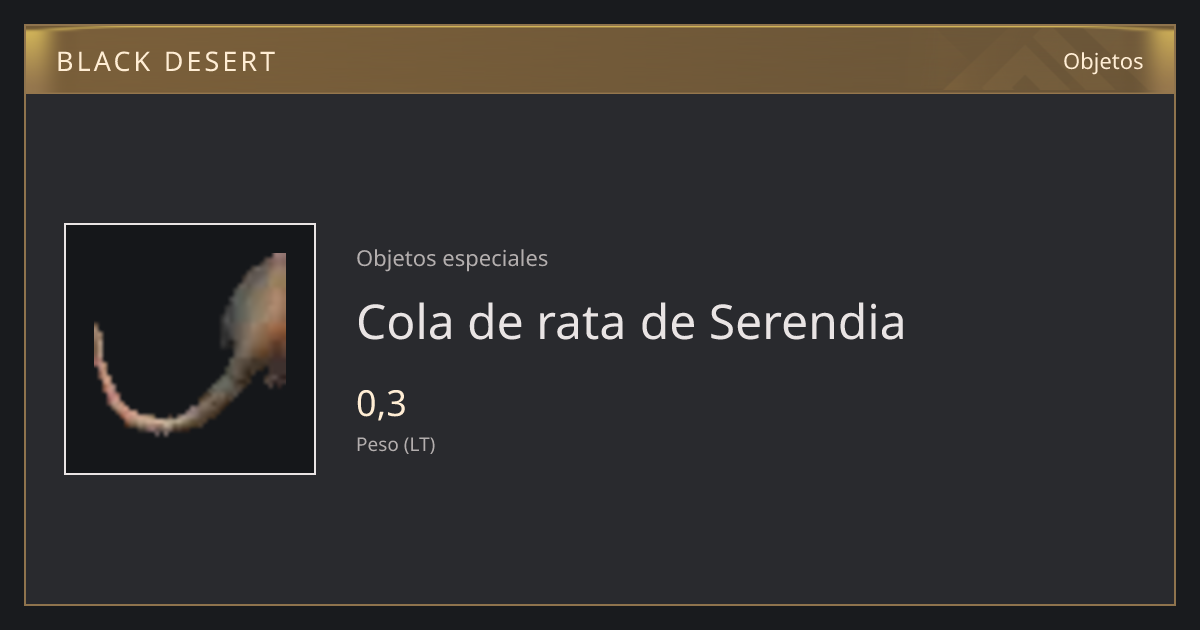The height and width of the screenshot is (630, 1200).
Task: Click the word Cola in the item title
Action: [x=405, y=322]
